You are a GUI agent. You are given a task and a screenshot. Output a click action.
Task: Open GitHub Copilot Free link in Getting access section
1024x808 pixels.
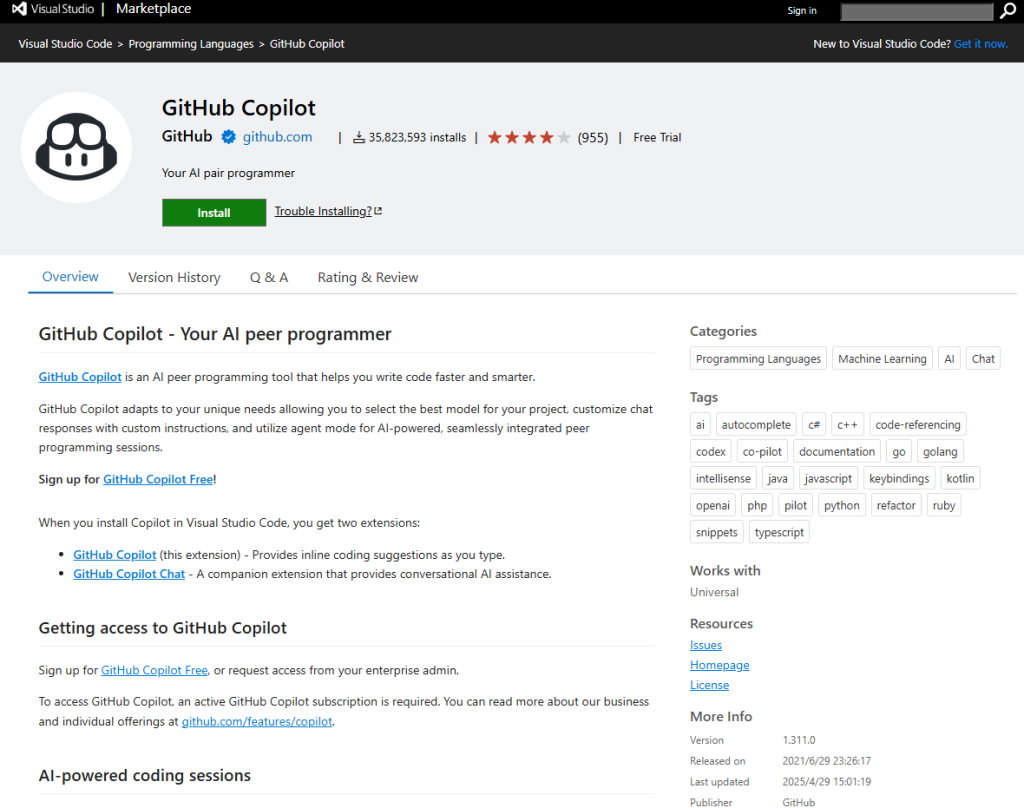(x=154, y=670)
